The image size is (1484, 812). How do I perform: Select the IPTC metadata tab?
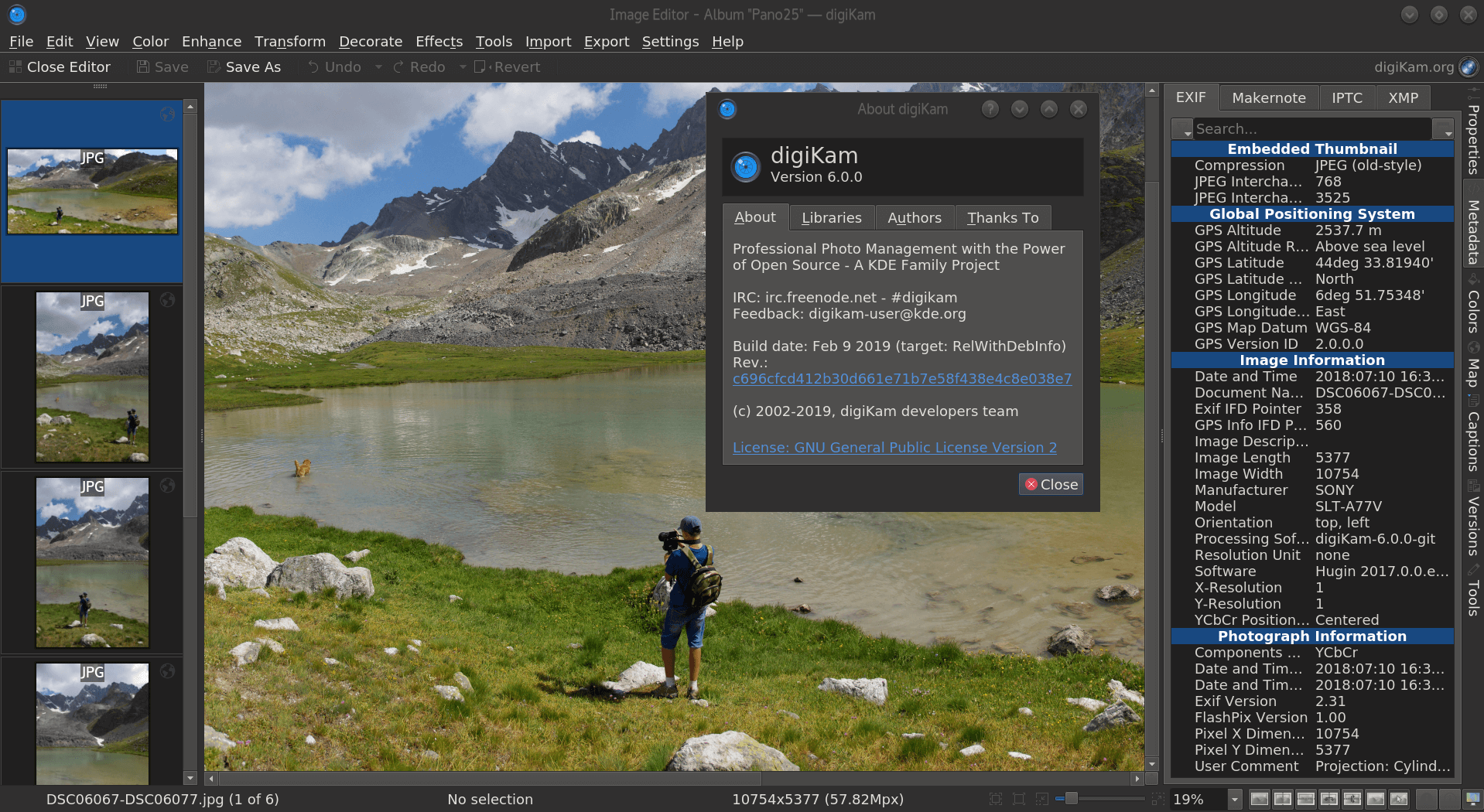coord(1347,98)
